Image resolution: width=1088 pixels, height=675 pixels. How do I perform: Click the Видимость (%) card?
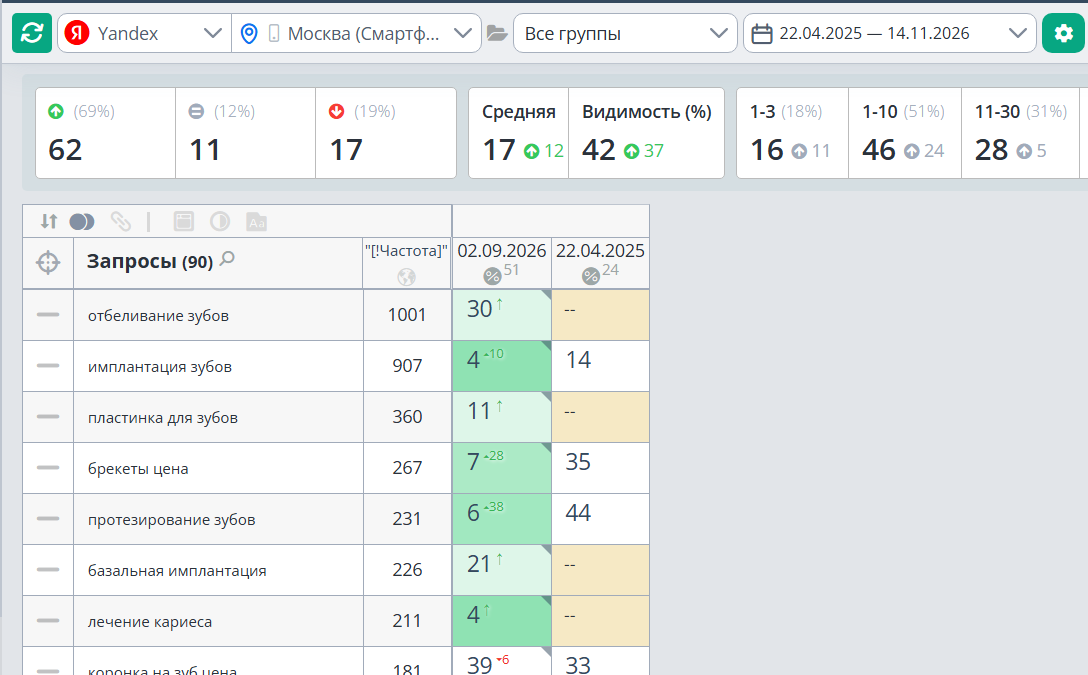point(647,133)
